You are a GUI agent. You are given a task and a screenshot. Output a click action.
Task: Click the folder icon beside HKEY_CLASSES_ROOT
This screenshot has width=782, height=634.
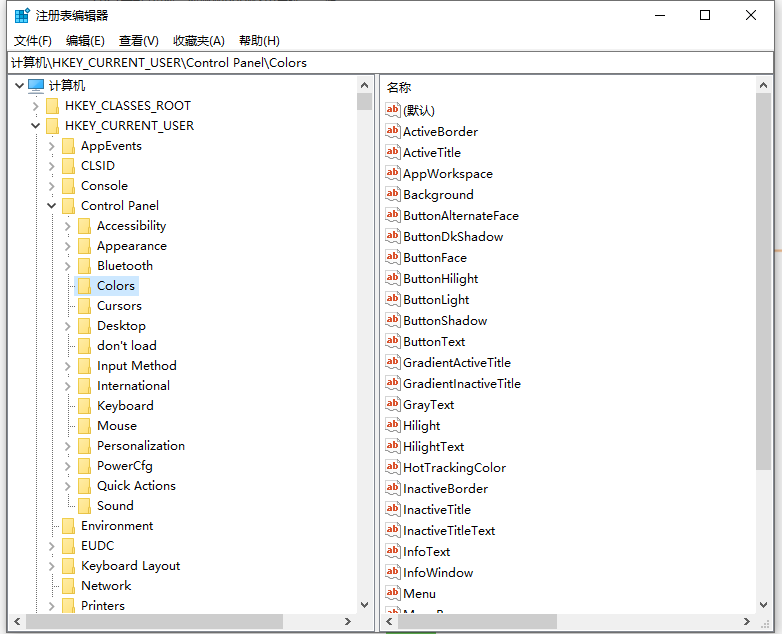tap(52, 106)
